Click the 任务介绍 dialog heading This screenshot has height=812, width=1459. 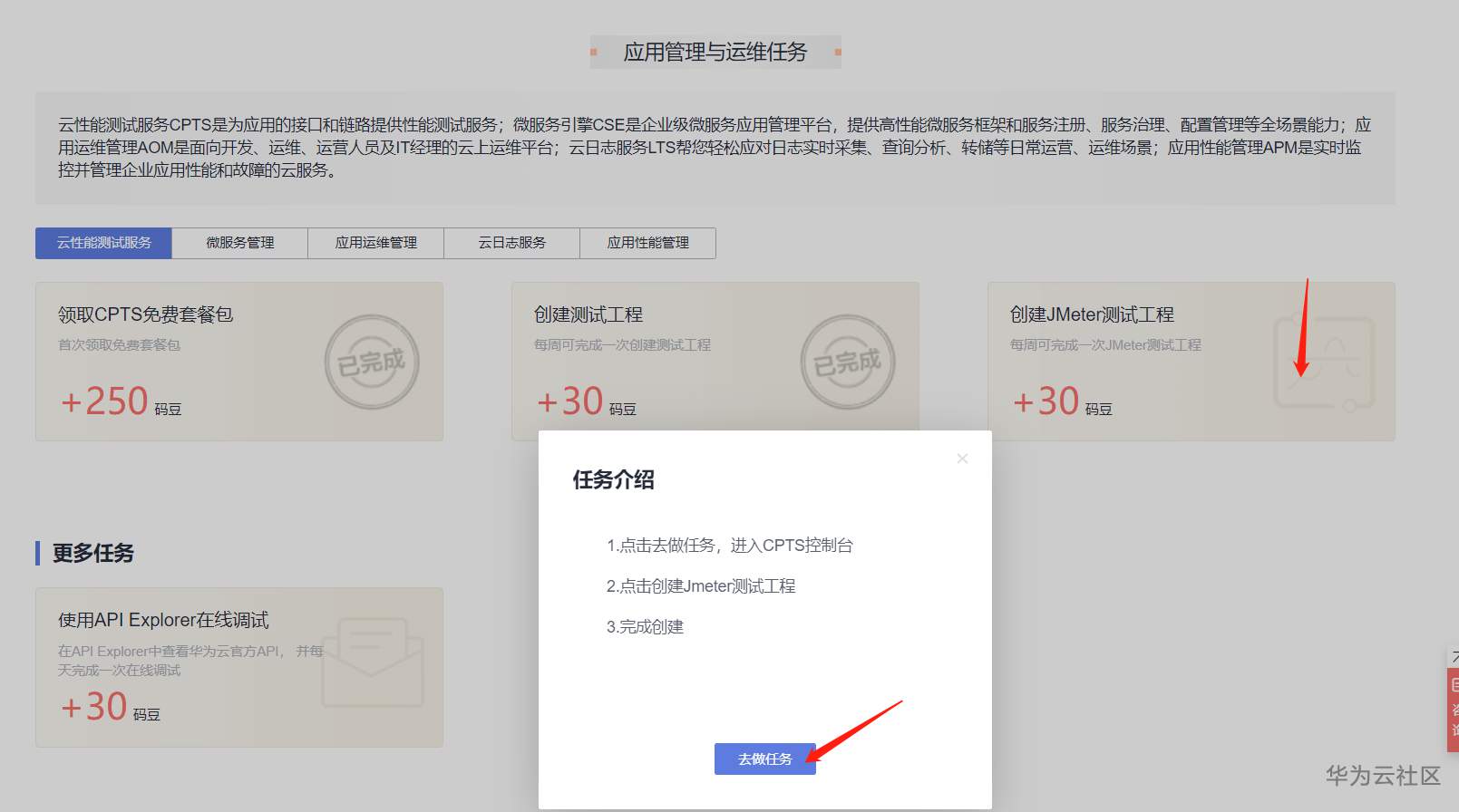click(613, 479)
